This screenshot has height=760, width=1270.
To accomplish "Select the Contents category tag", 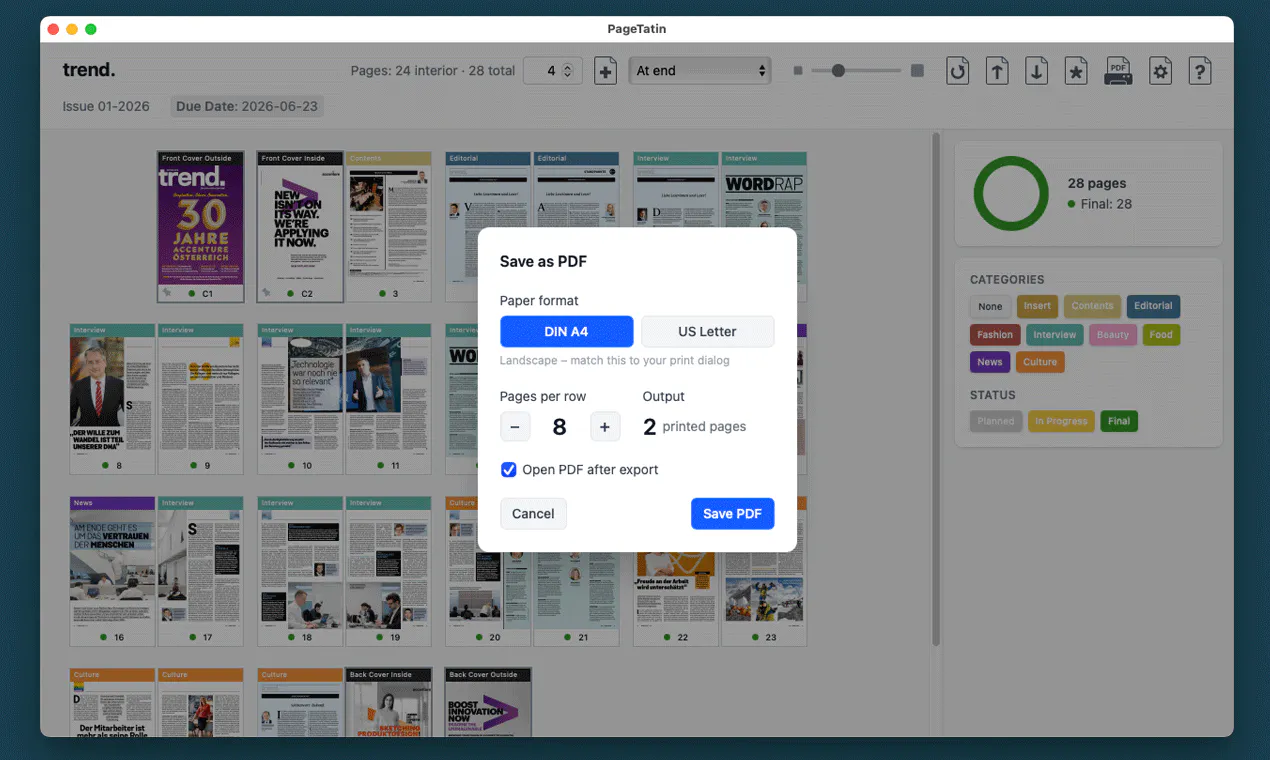I will click(1092, 306).
